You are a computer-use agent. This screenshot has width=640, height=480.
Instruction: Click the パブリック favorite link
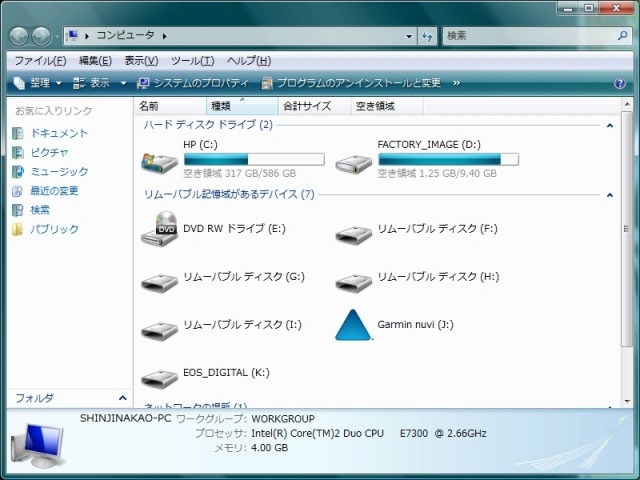click(54, 229)
